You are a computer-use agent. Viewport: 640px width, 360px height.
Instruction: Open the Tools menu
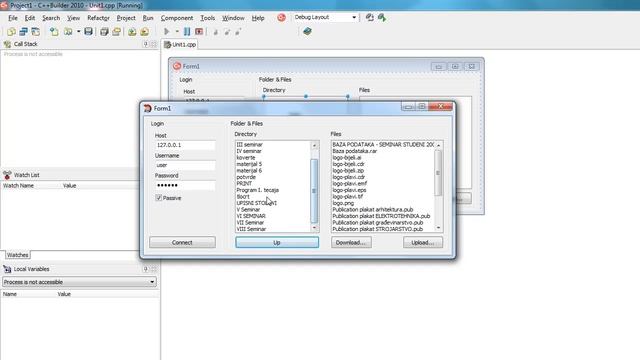tap(207, 18)
